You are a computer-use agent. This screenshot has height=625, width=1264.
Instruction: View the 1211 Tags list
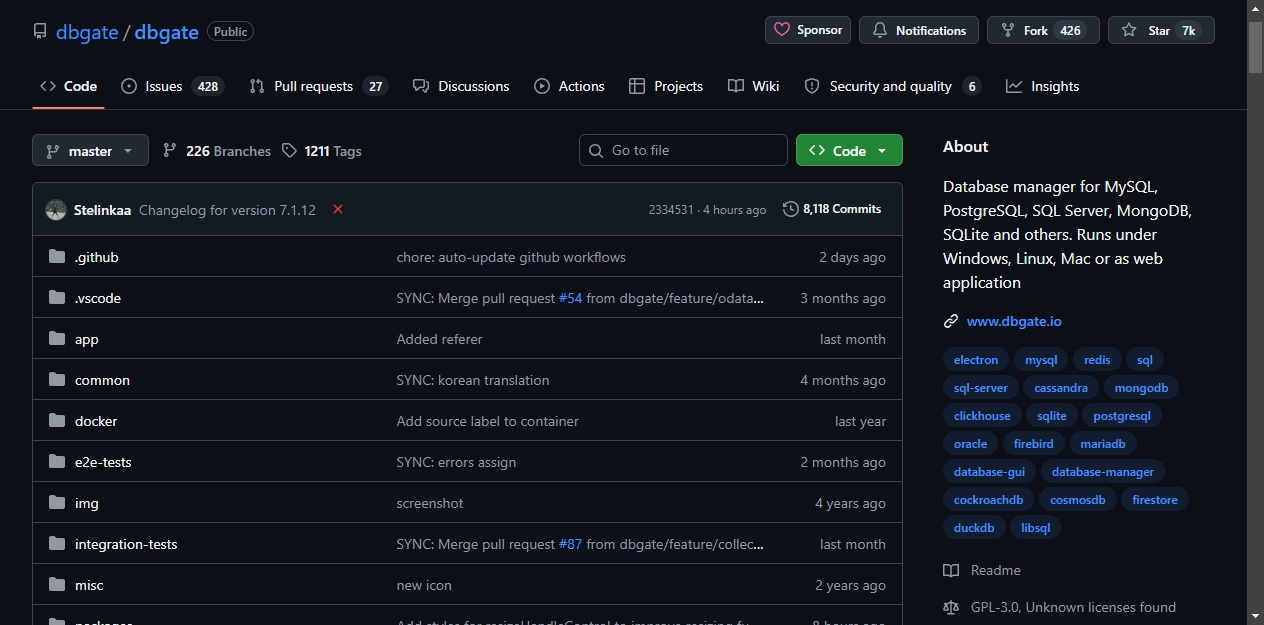[x=322, y=150]
